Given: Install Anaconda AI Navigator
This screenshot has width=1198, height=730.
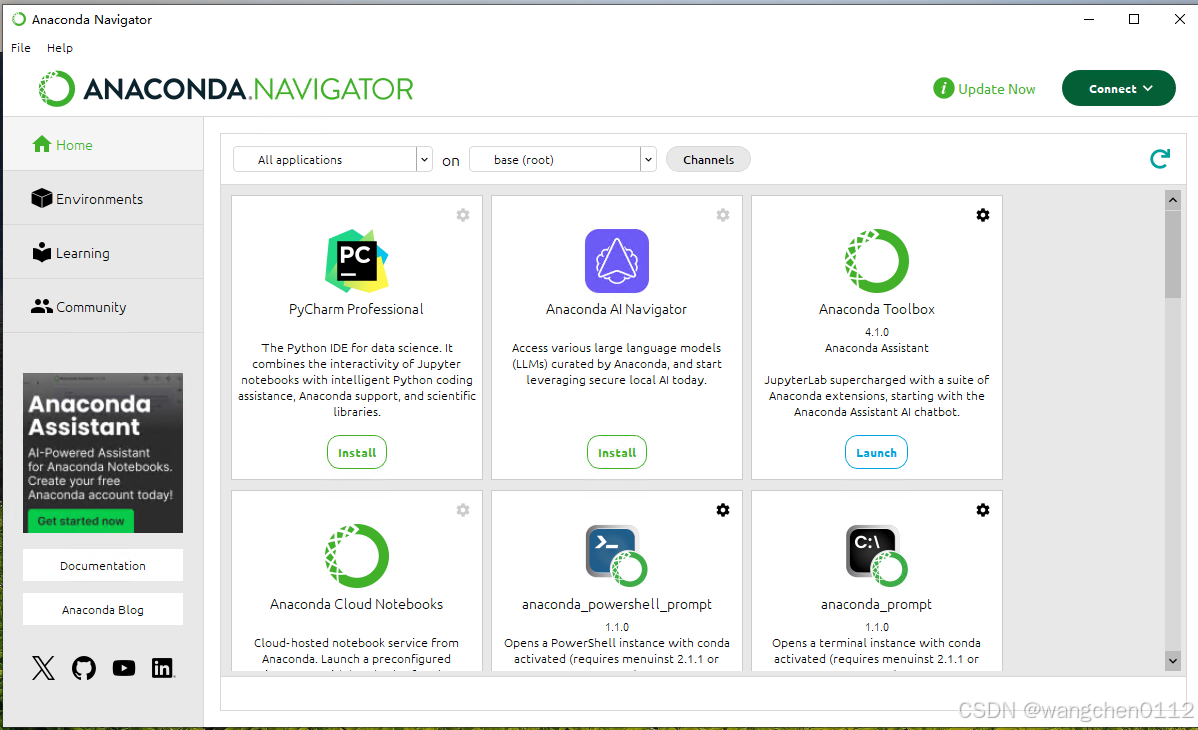Looking at the screenshot, I should pos(617,453).
